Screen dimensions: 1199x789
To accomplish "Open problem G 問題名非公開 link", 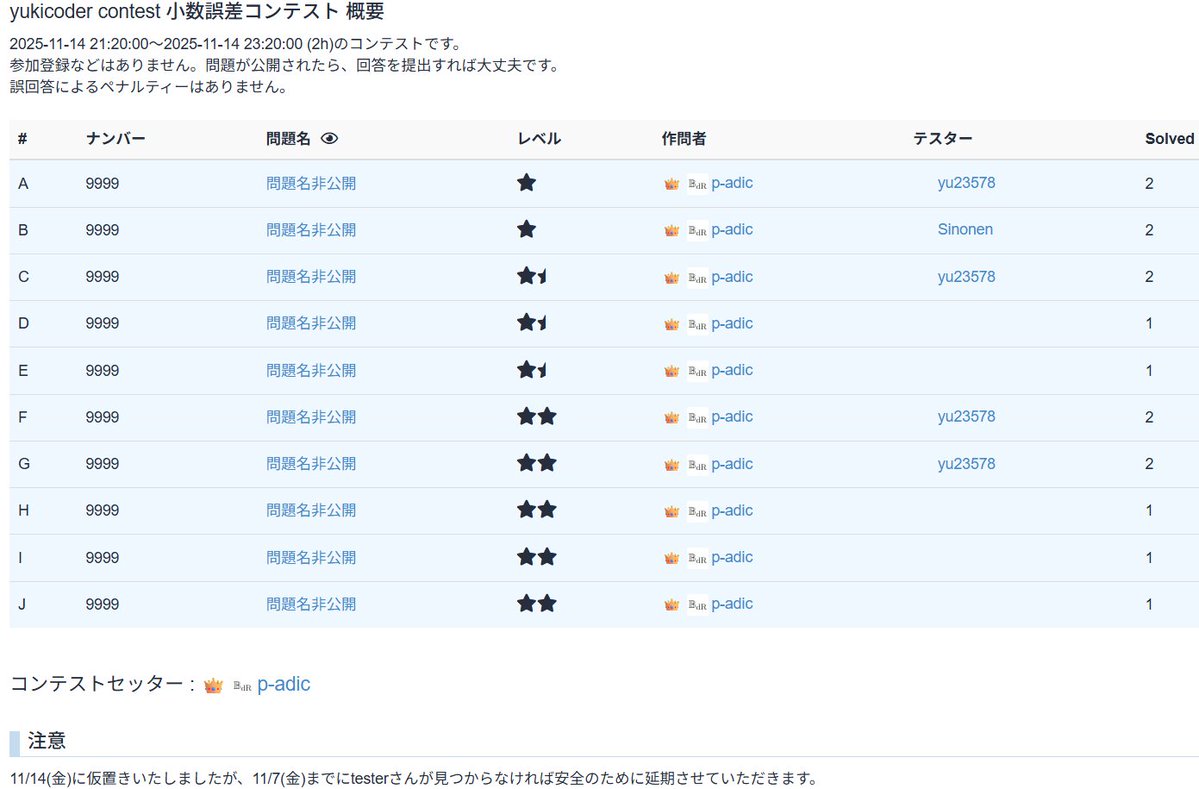I will point(310,464).
